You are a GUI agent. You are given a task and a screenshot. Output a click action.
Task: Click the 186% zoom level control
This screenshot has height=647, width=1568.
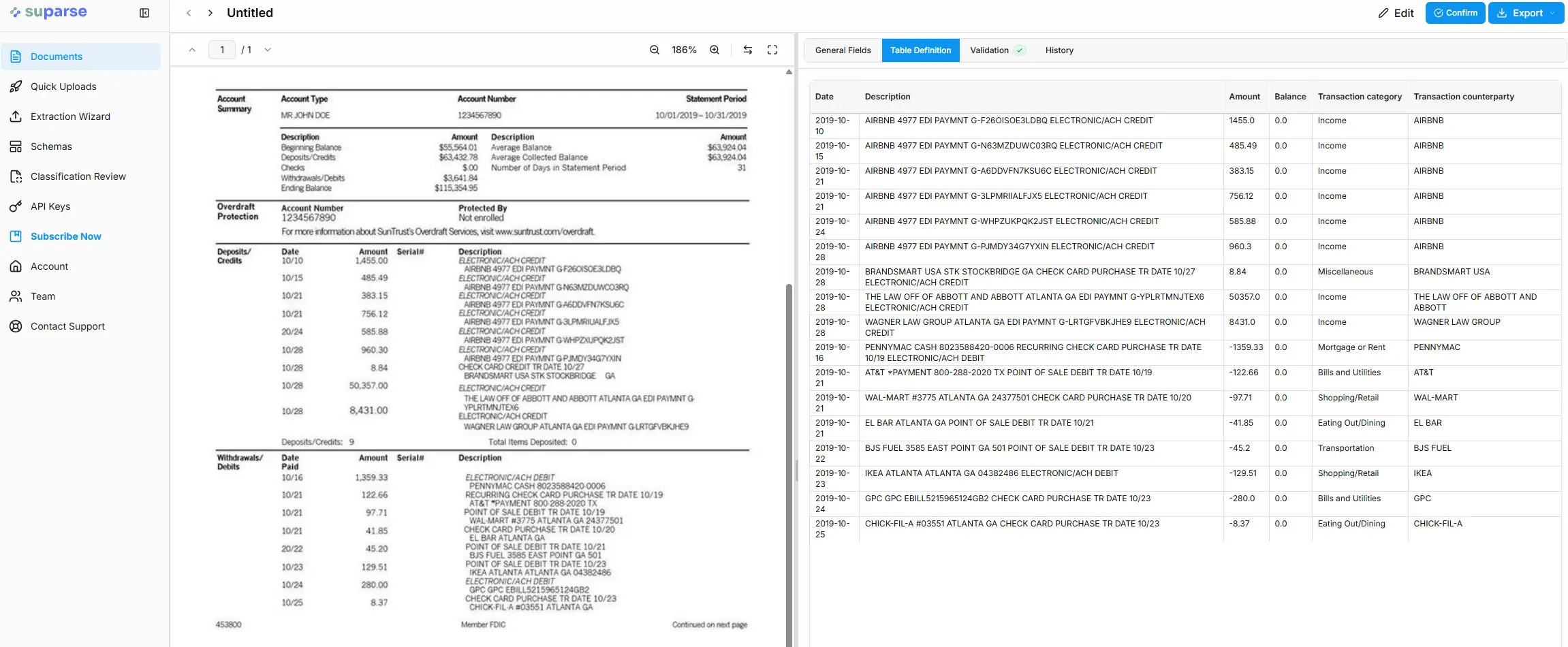click(683, 49)
